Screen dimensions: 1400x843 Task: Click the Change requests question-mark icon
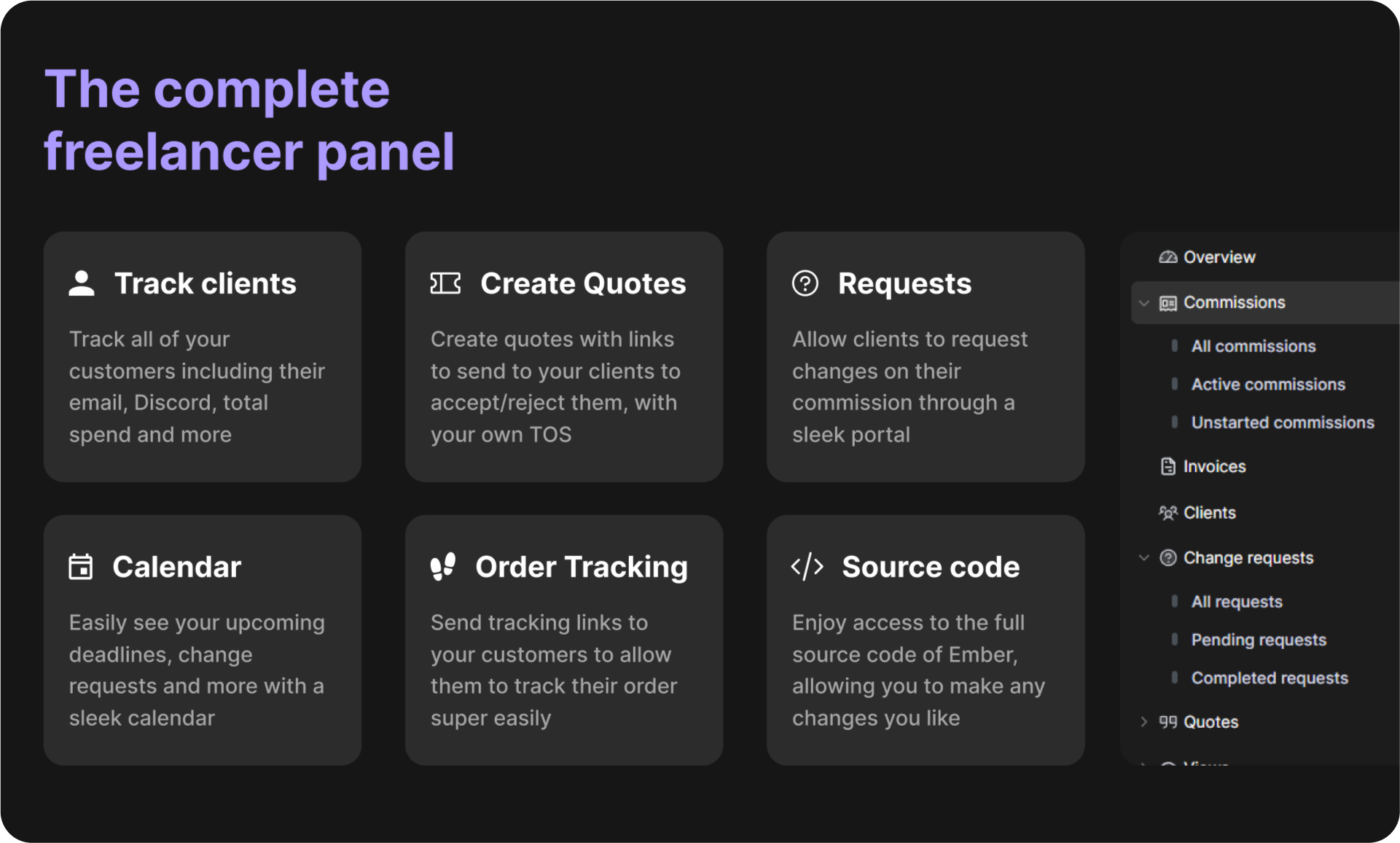tap(1168, 558)
